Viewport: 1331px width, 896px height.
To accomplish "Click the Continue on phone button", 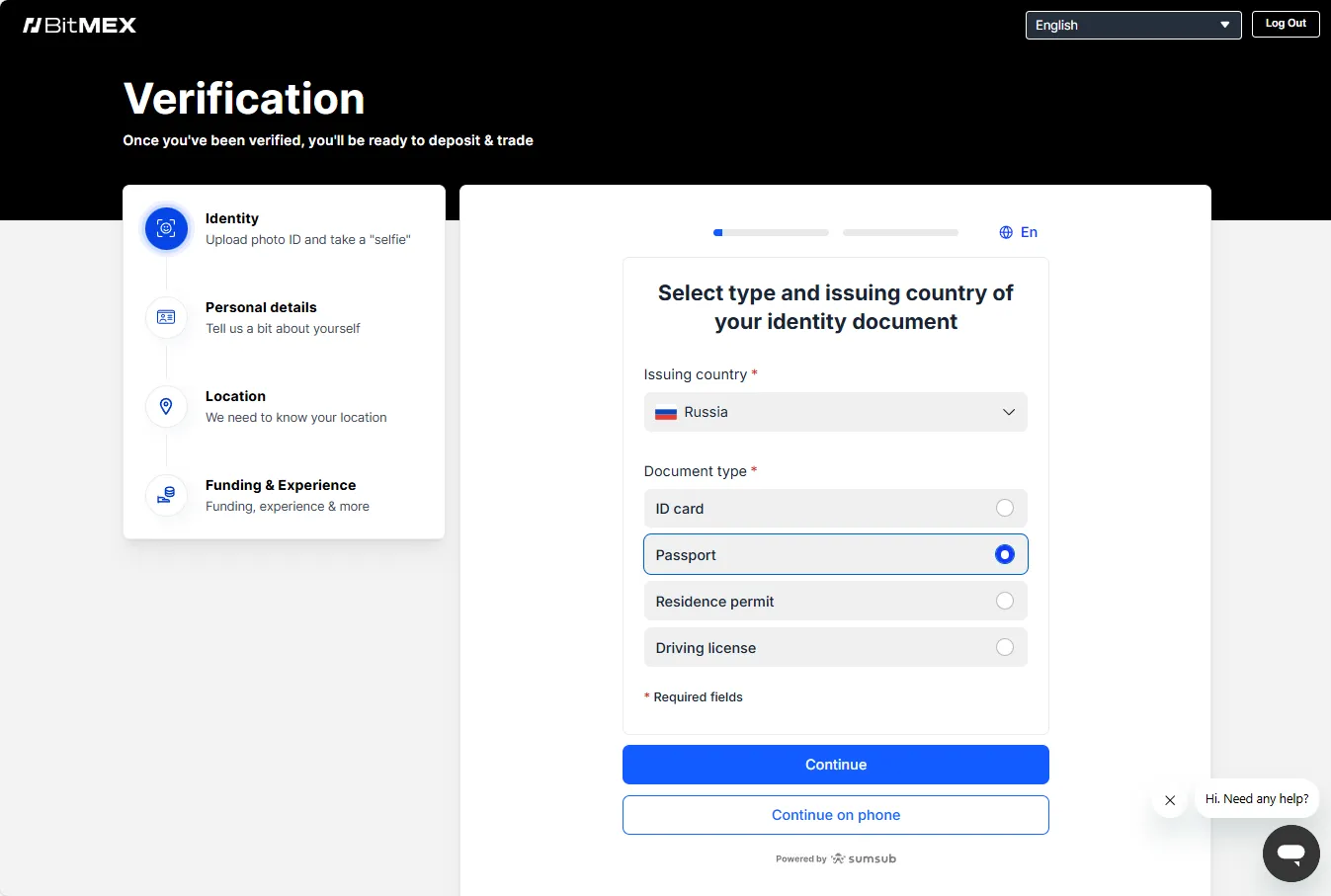I will (835, 815).
